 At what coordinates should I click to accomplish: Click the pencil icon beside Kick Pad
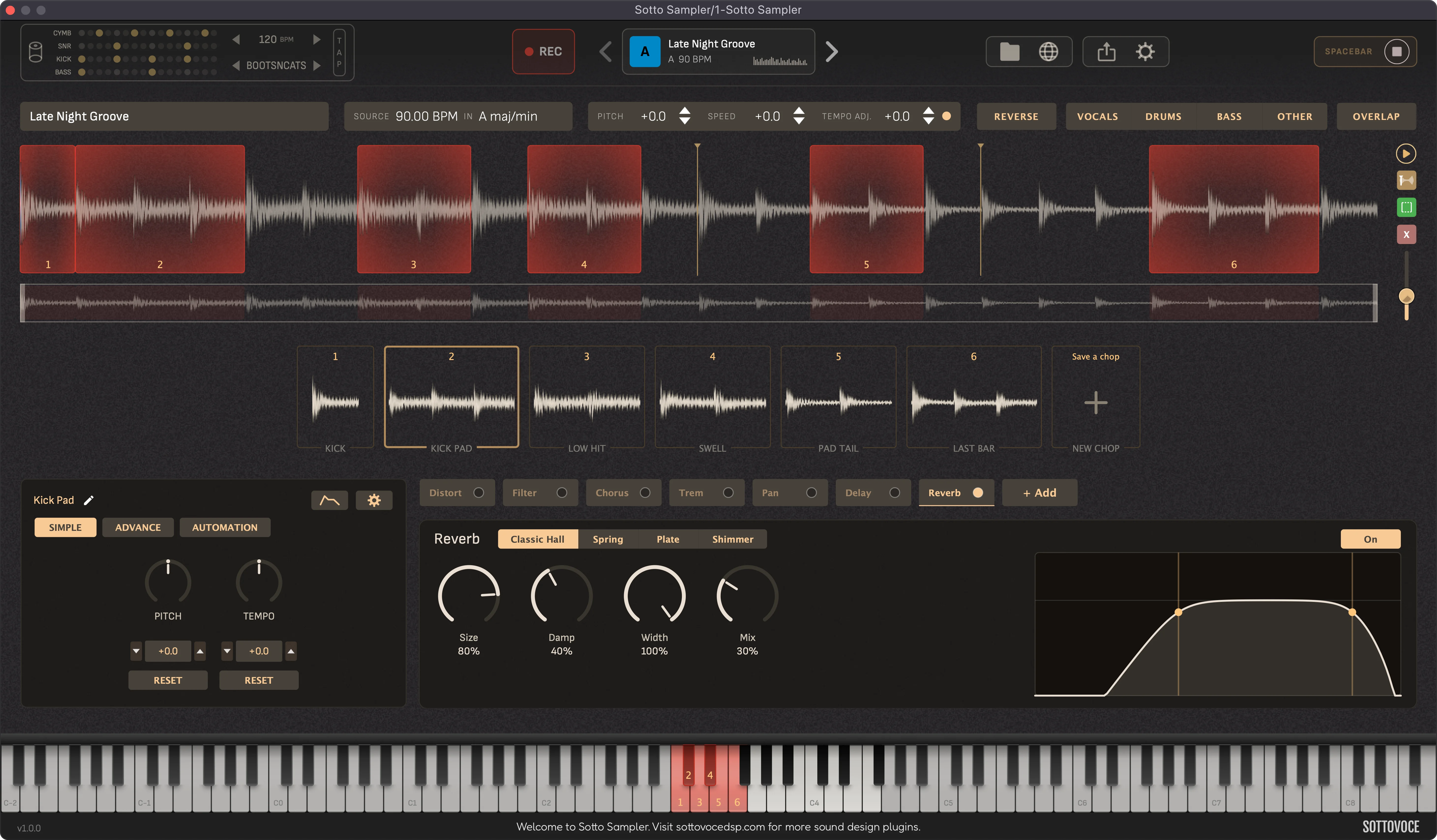(88, 500)
